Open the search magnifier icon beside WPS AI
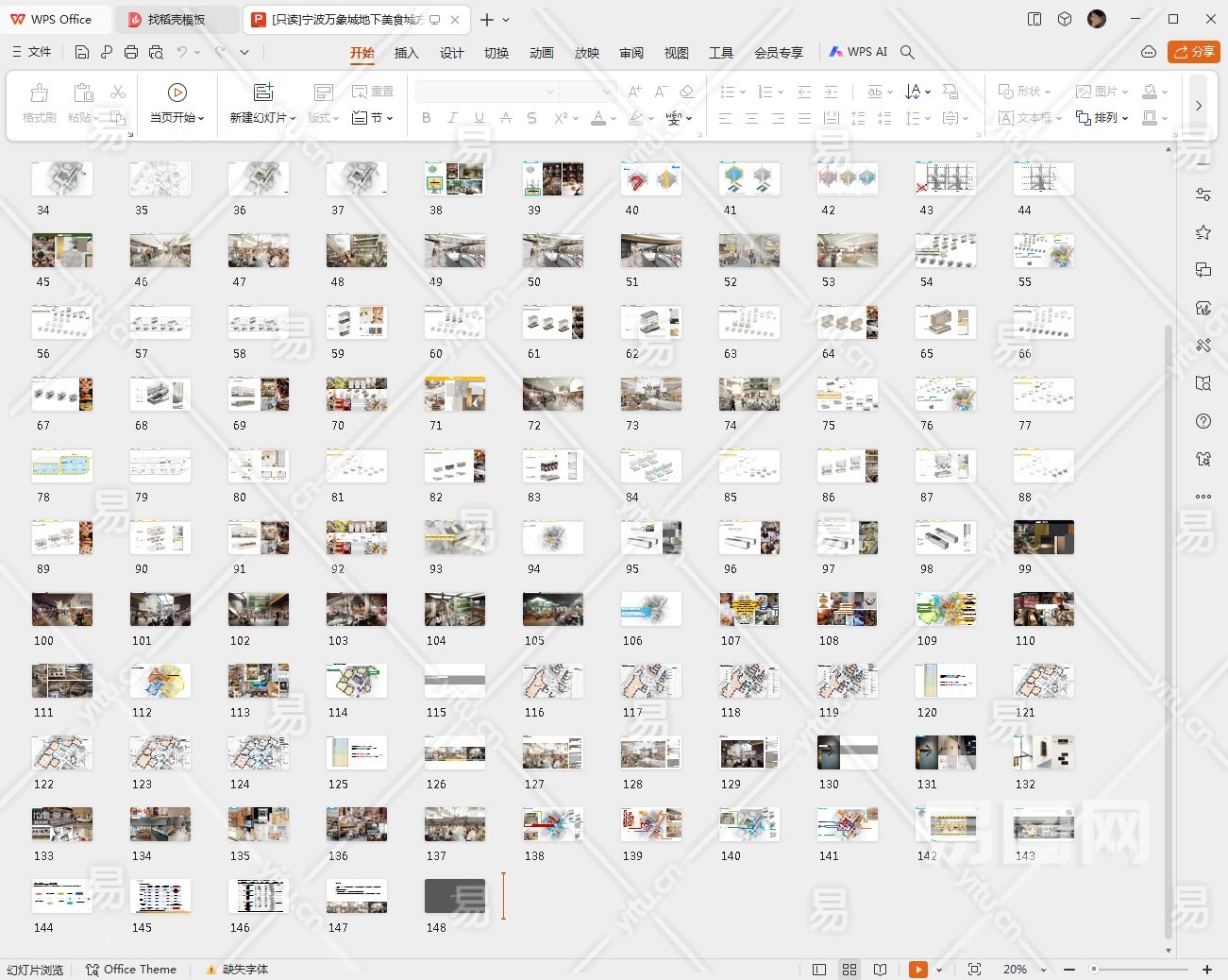 point(907,52)
